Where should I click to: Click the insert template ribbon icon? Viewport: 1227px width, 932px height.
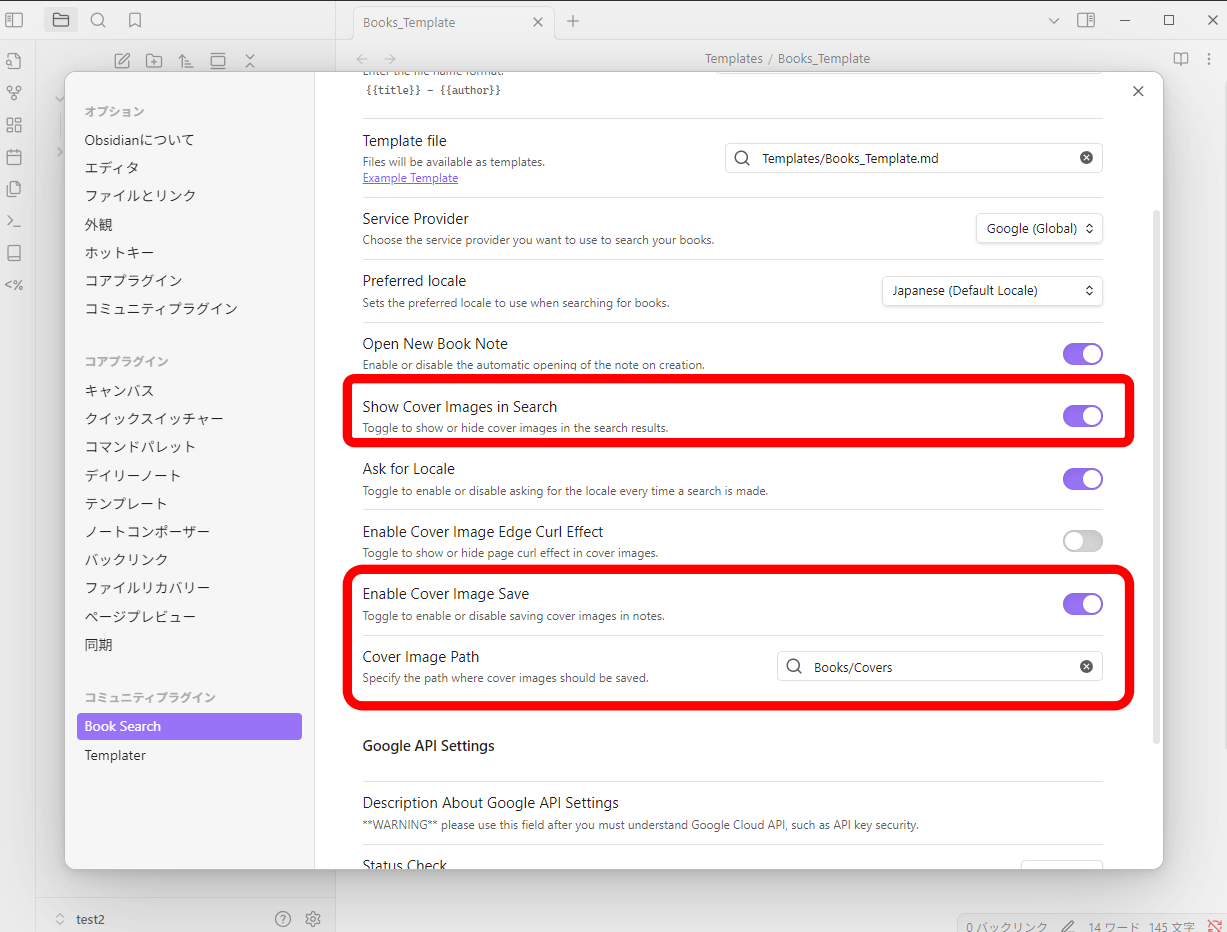click(14, 189)
